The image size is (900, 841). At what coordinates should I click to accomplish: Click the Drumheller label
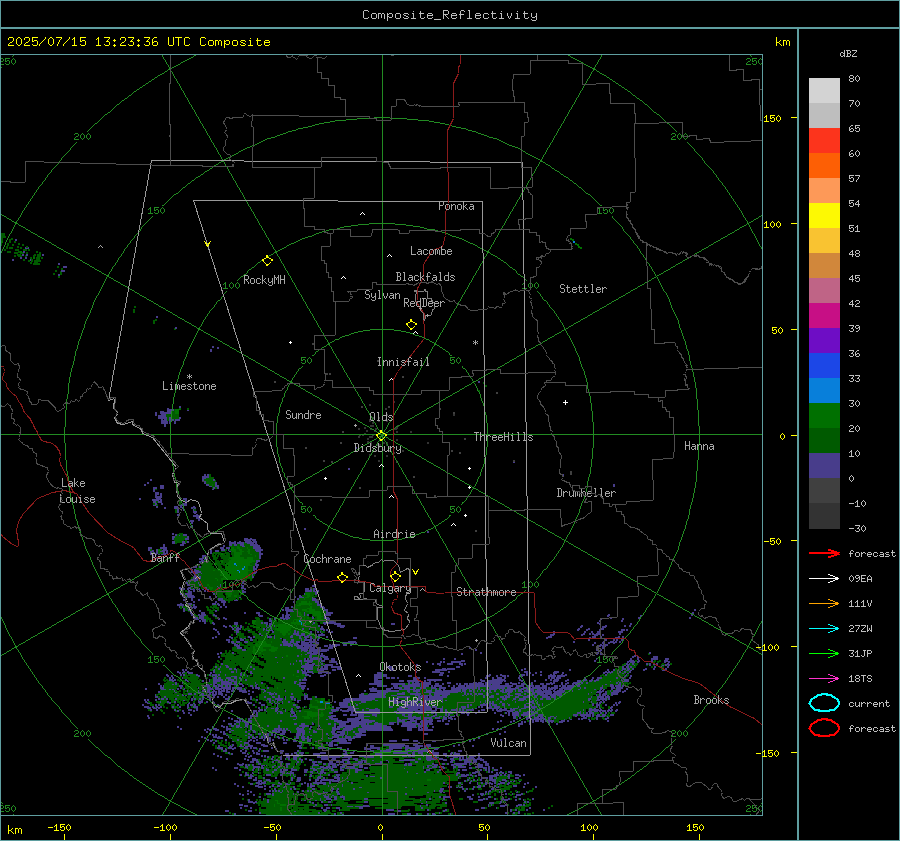click(586, 493)
